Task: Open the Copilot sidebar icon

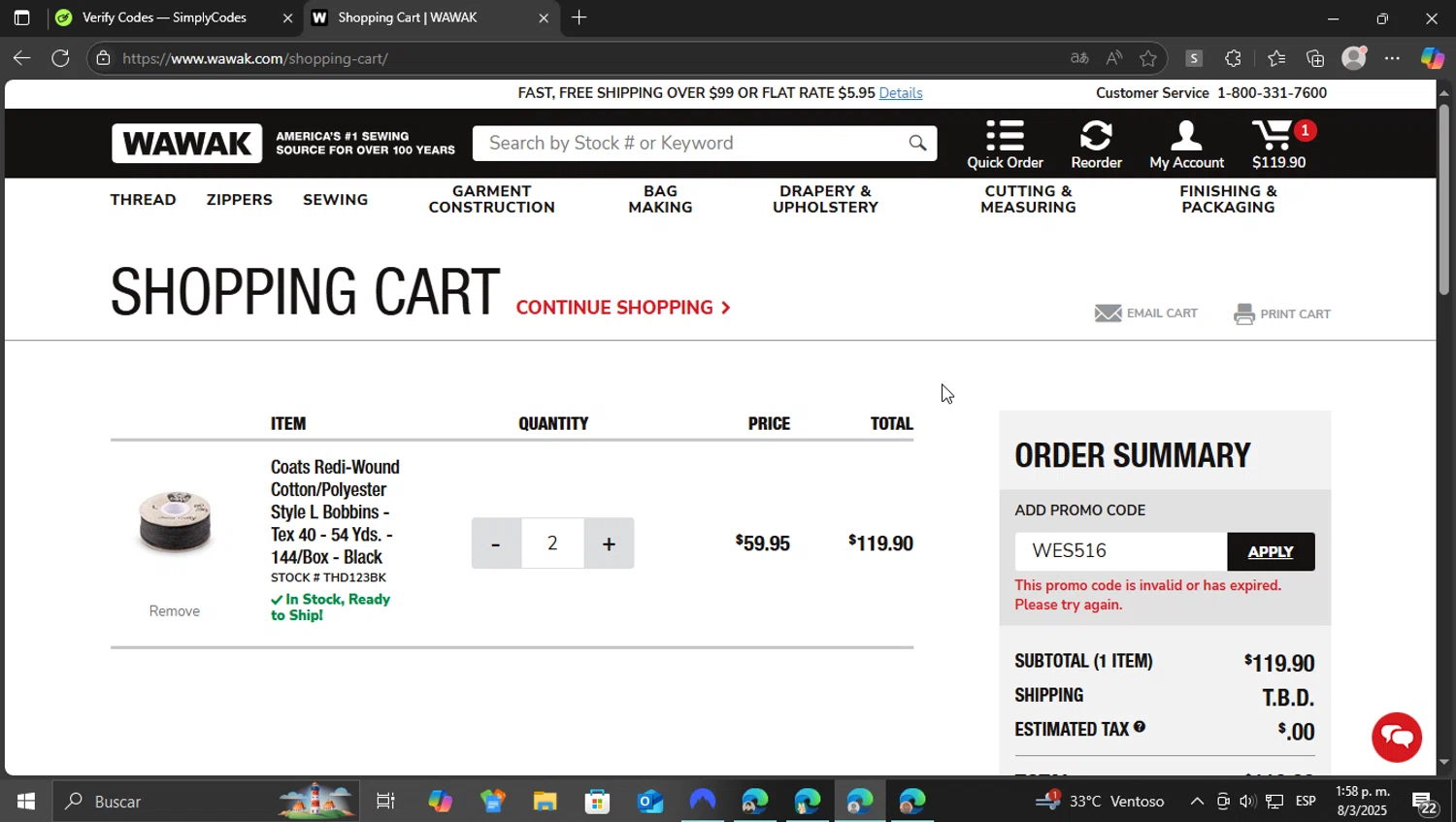Action: 1432,58
